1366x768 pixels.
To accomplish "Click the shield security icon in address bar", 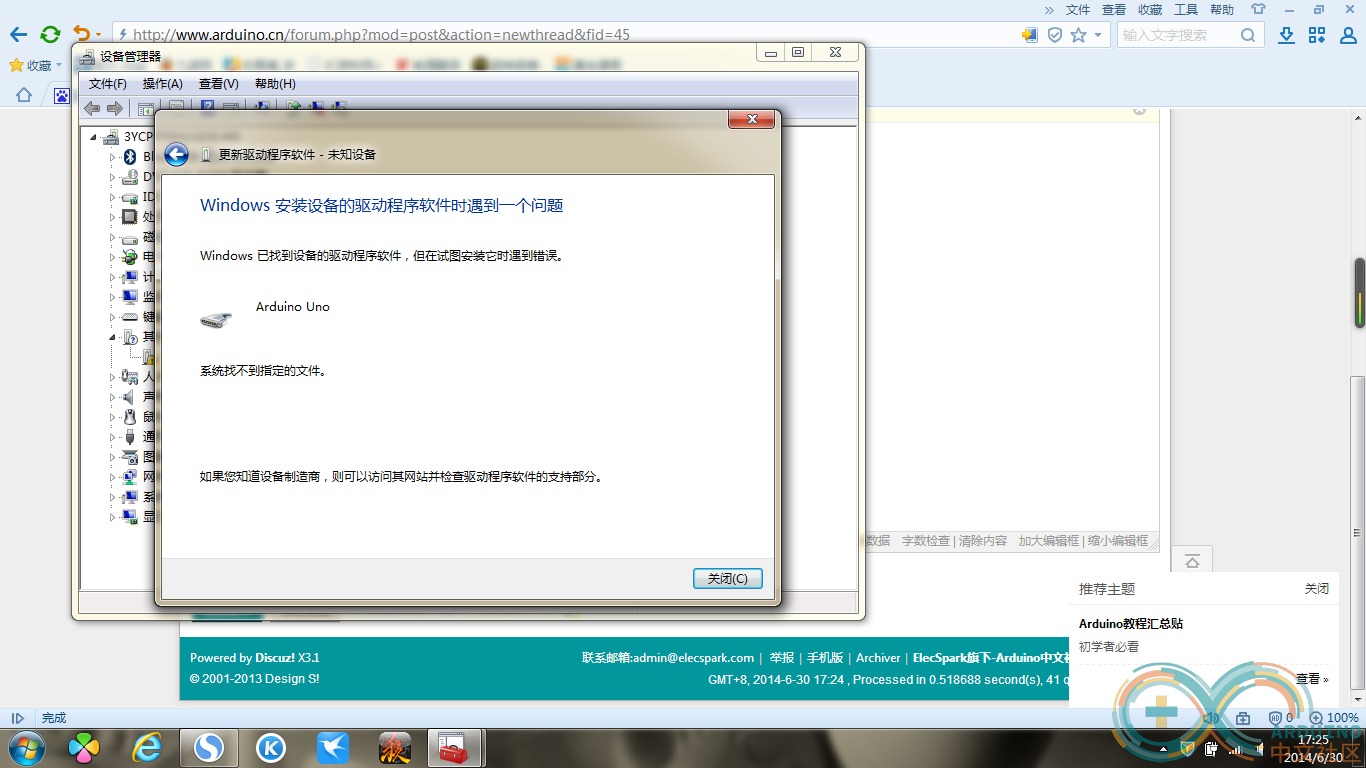I will point(1055,35).
